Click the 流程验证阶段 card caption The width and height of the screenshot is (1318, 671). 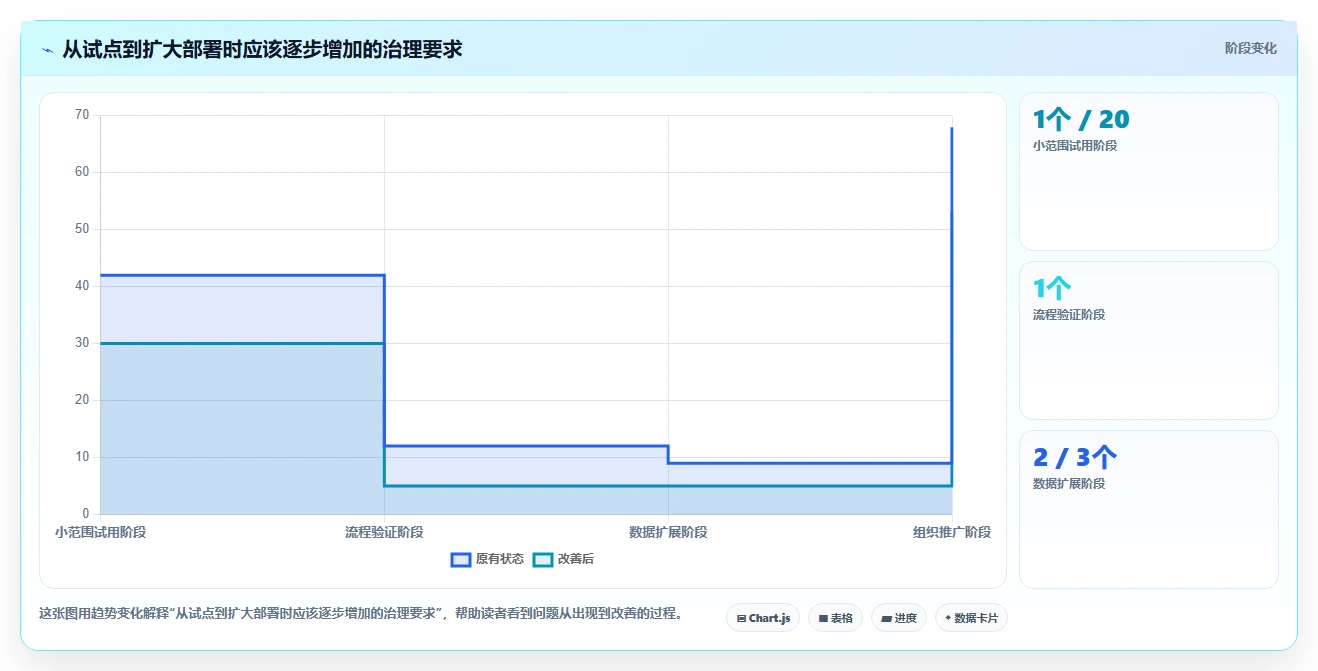1069,315
